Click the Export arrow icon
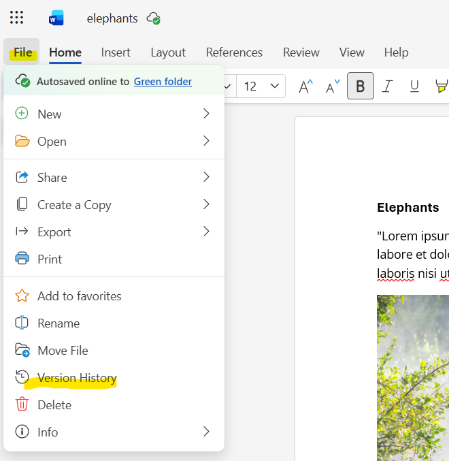Screen dimensions: 449x461 [22, 231]
